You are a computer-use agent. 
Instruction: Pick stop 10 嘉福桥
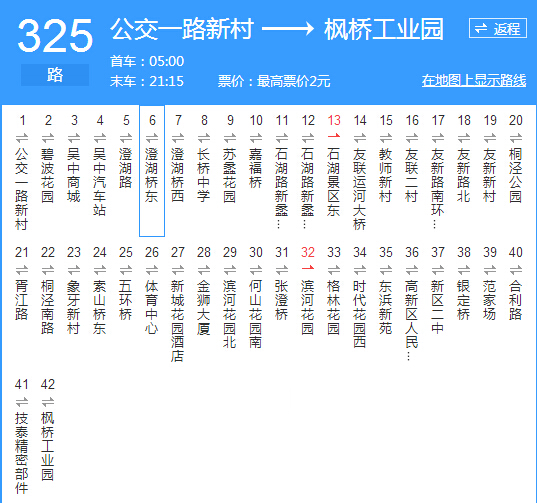[x=256, y=168]
